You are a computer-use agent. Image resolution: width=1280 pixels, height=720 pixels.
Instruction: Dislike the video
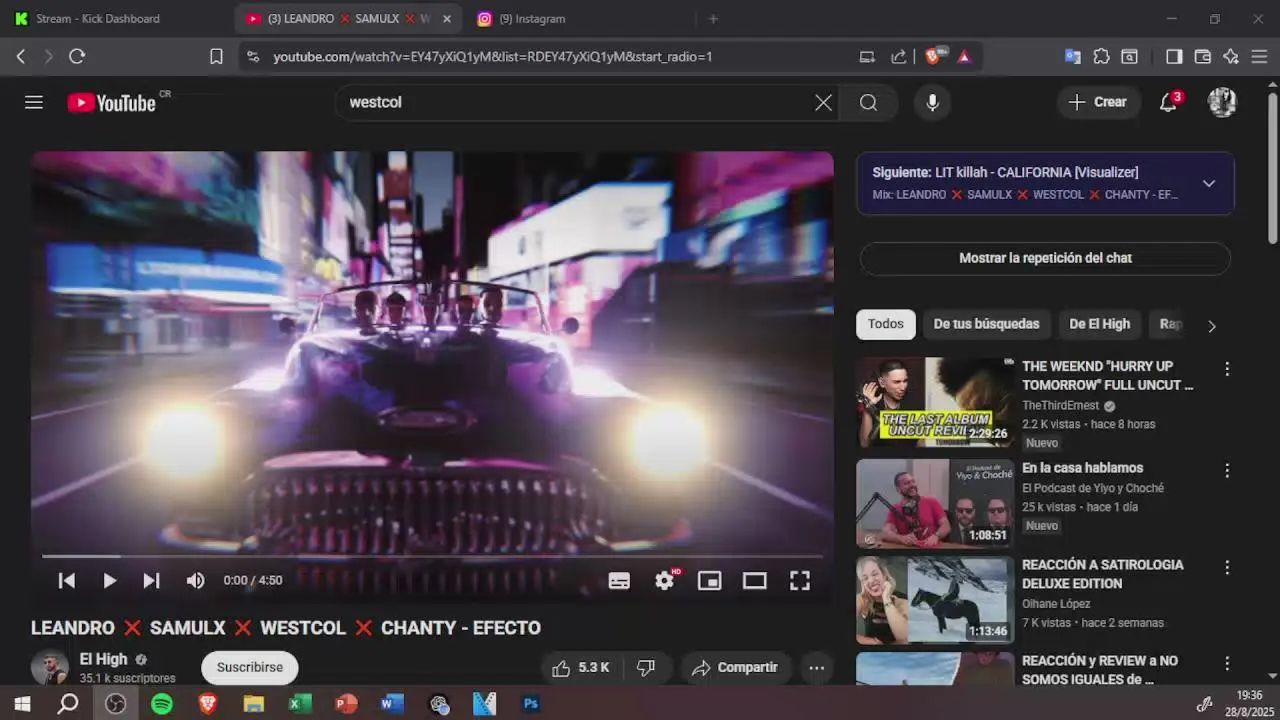tap(646, 667)
